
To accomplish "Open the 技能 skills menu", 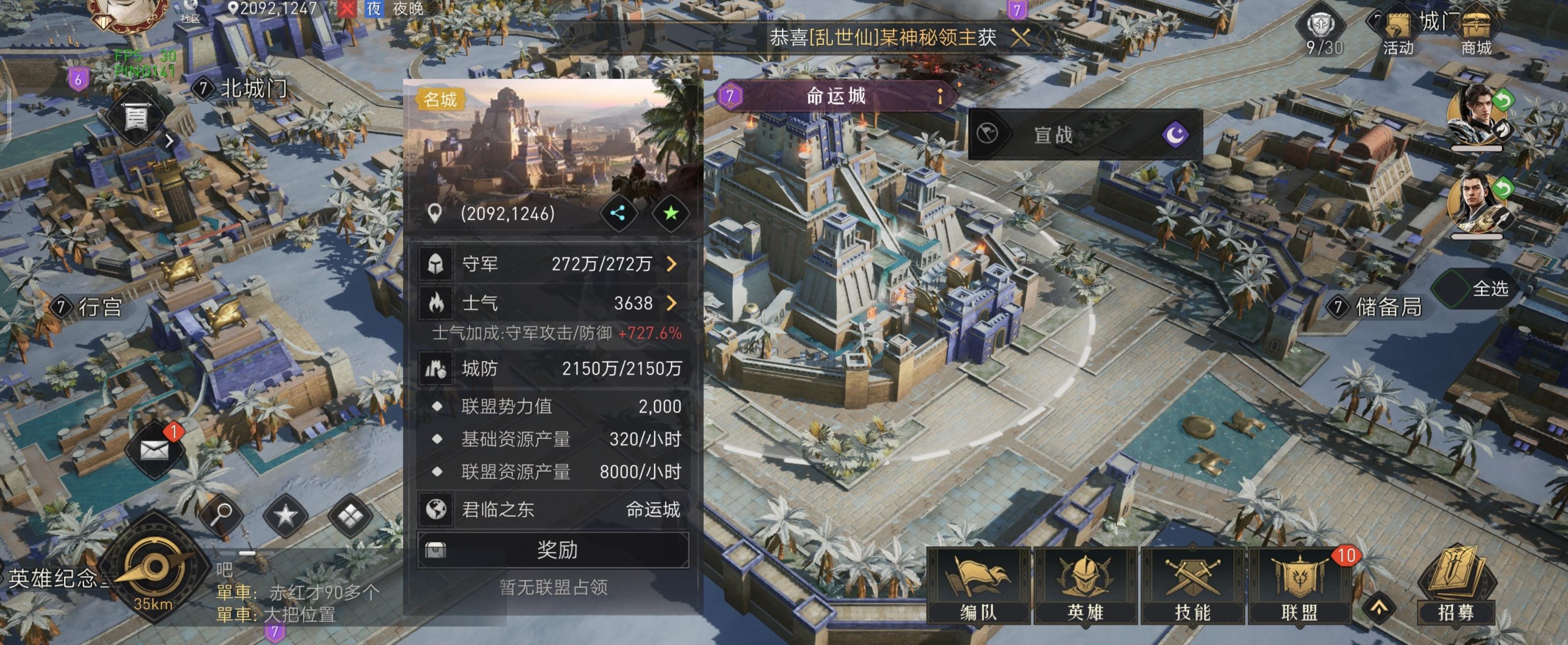I will [1193, 585].
